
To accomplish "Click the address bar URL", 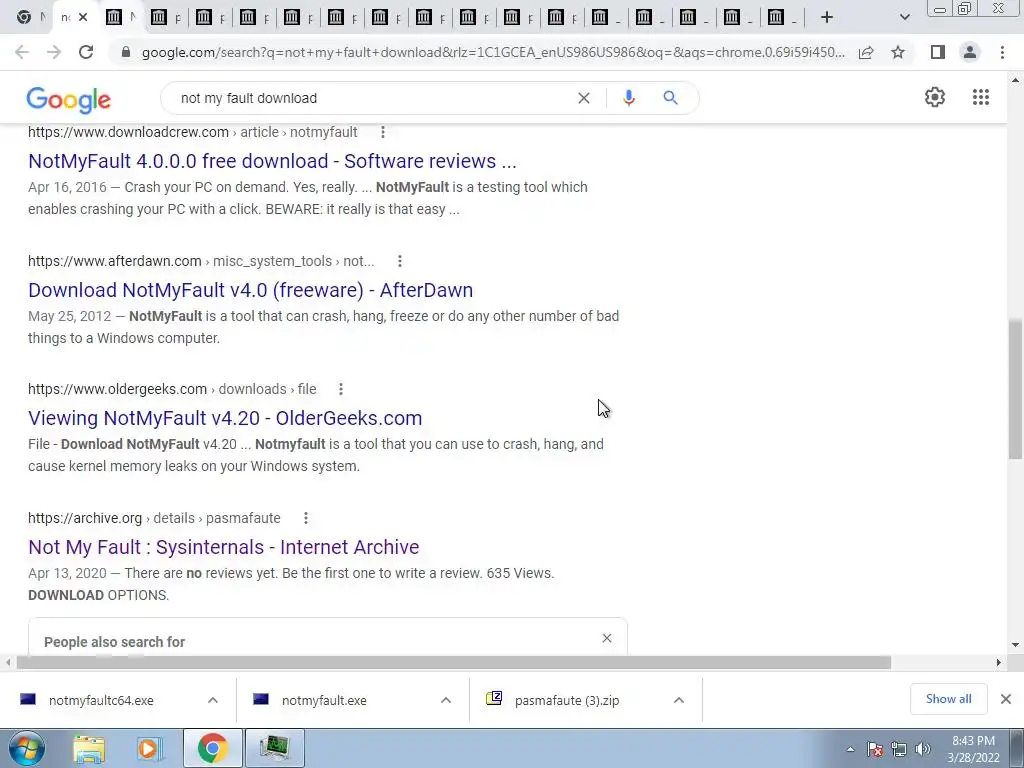I will point(493,52).
